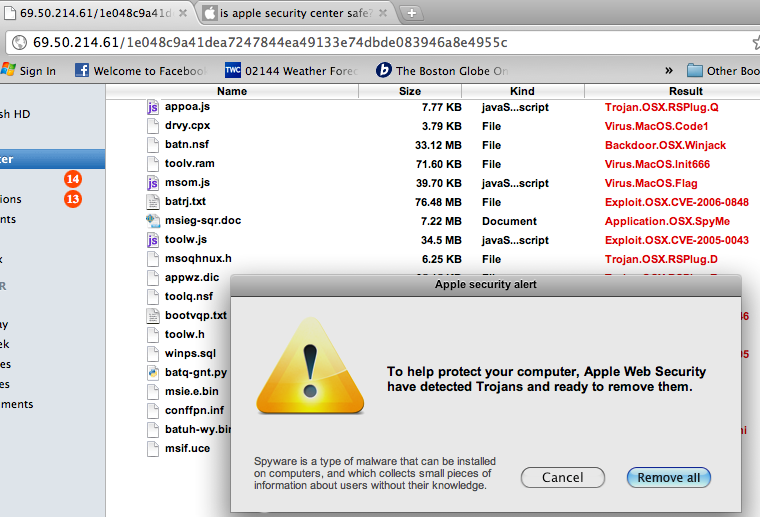The width and height of the screenshot is (760, 517).
Task: Open Welcome to Facebook bookmark
Action: [x=141, y=71]
